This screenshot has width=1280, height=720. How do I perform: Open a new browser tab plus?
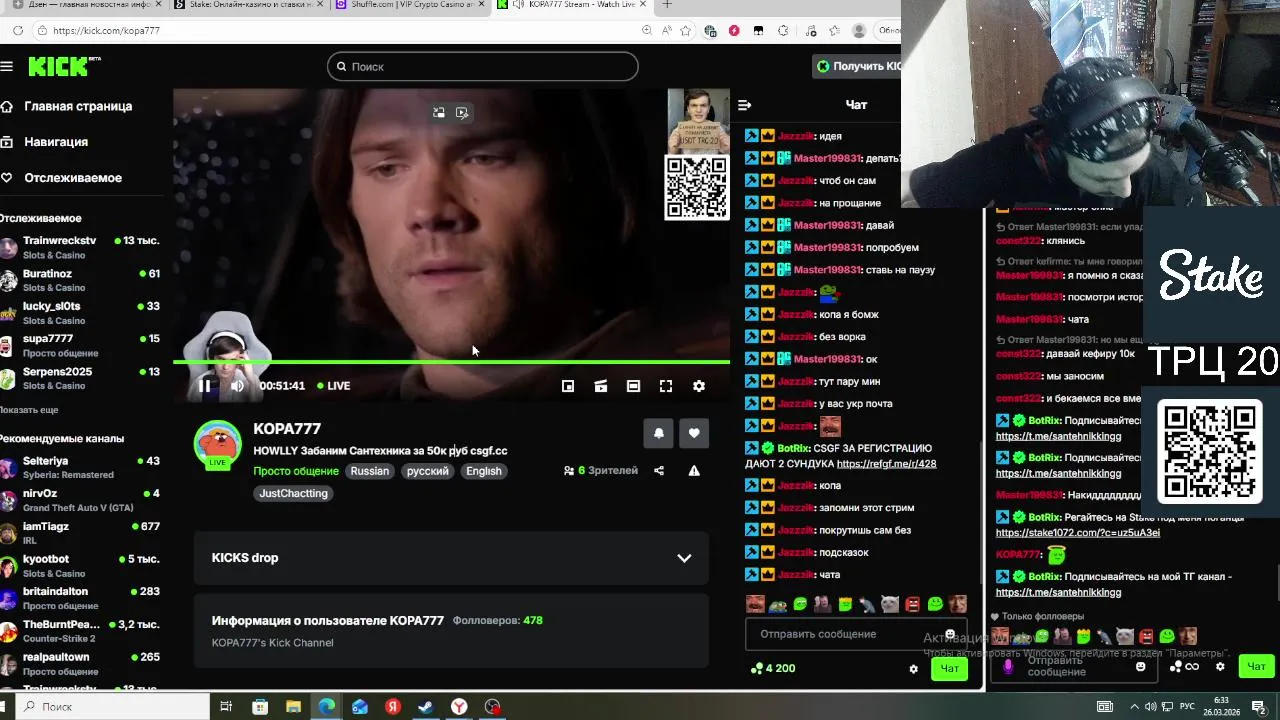click(x=667, y=5)
